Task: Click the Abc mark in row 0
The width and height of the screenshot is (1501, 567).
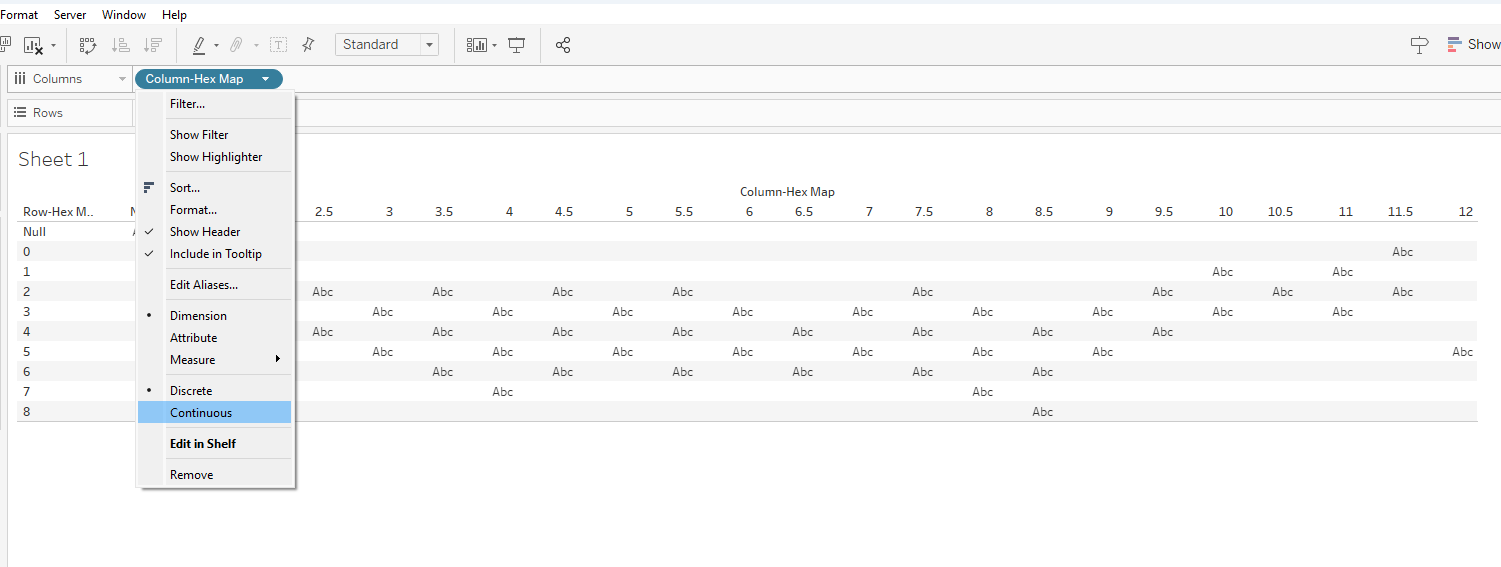Action: tap(1403, 252)
